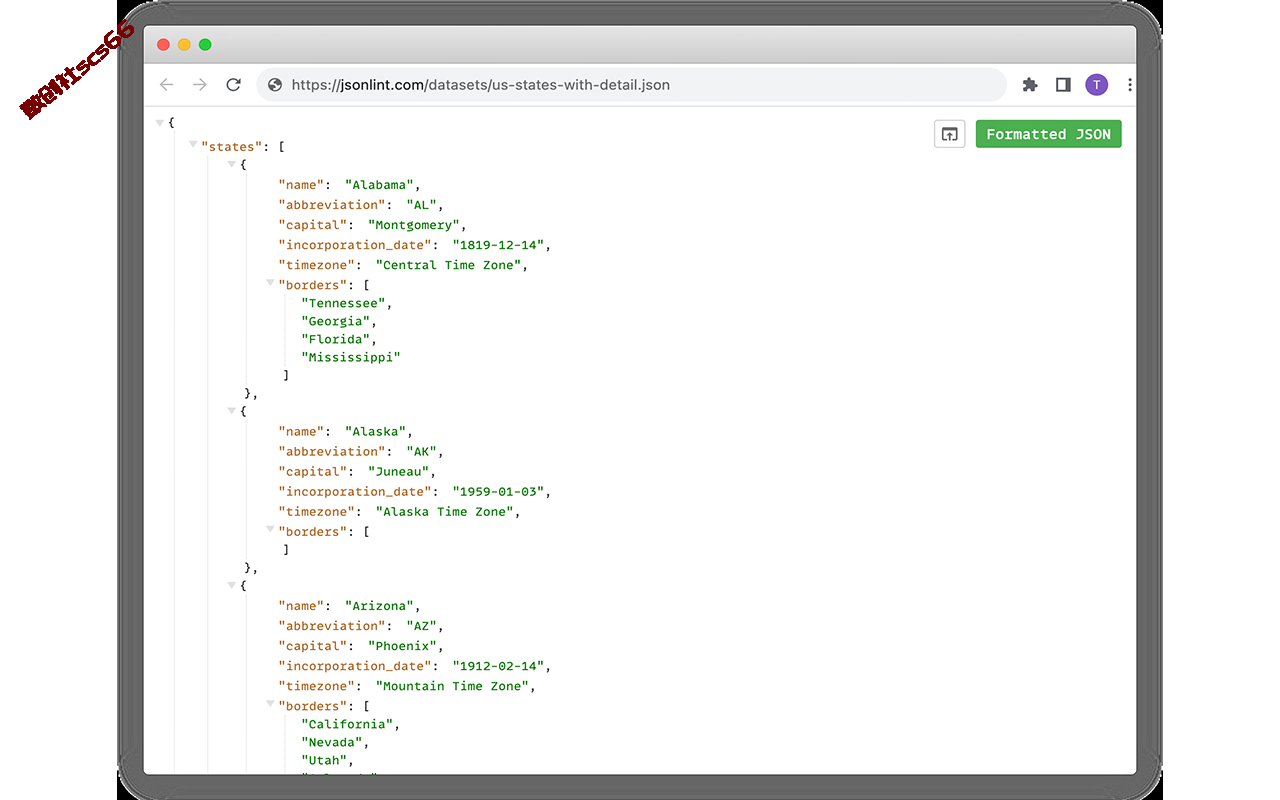Screen dimensions: 1280x800
Task: Go forward to the next page
Action: point(200,85)
